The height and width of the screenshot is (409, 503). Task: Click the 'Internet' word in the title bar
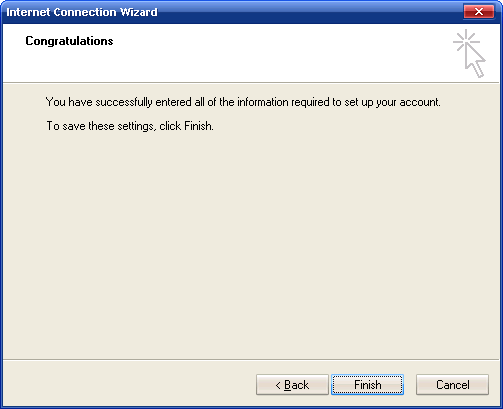click(28, 12)
